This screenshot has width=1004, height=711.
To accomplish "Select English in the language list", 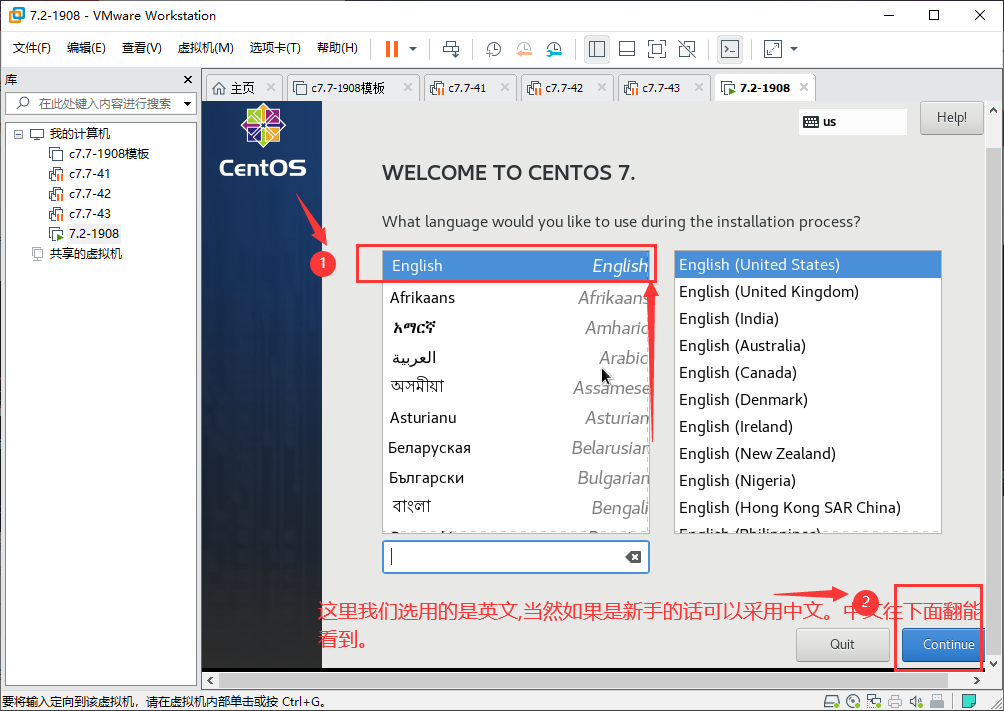I will click(x=516, y=265).
